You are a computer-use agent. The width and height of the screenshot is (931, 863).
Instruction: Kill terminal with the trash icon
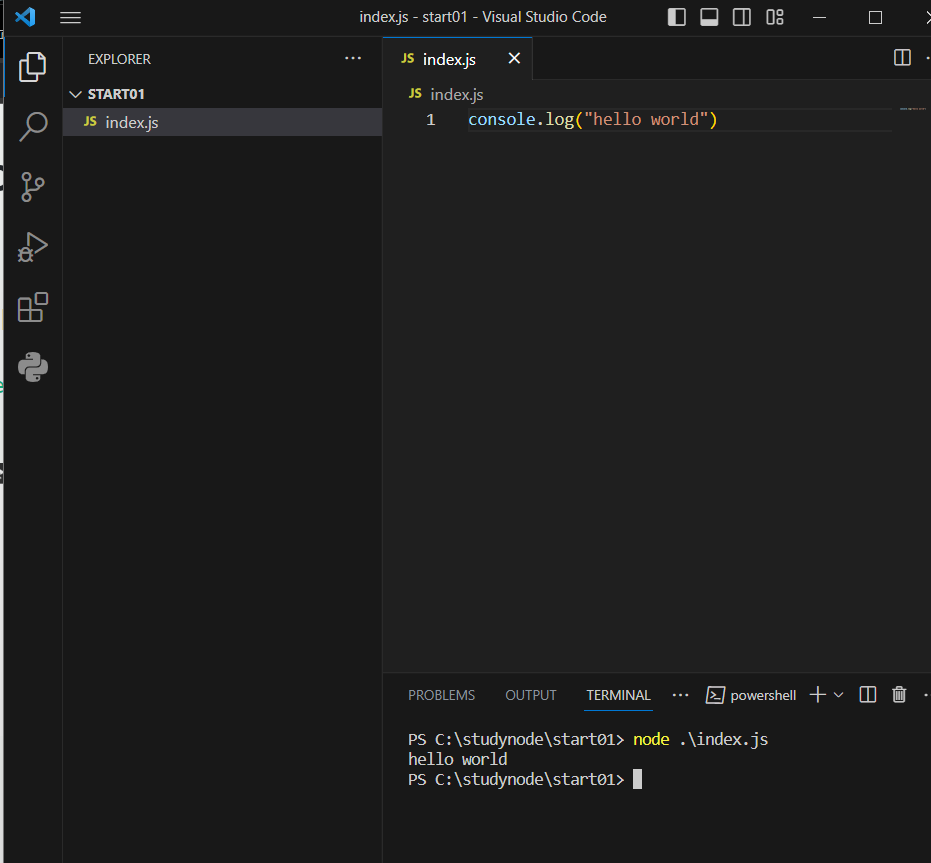point(899,694)
